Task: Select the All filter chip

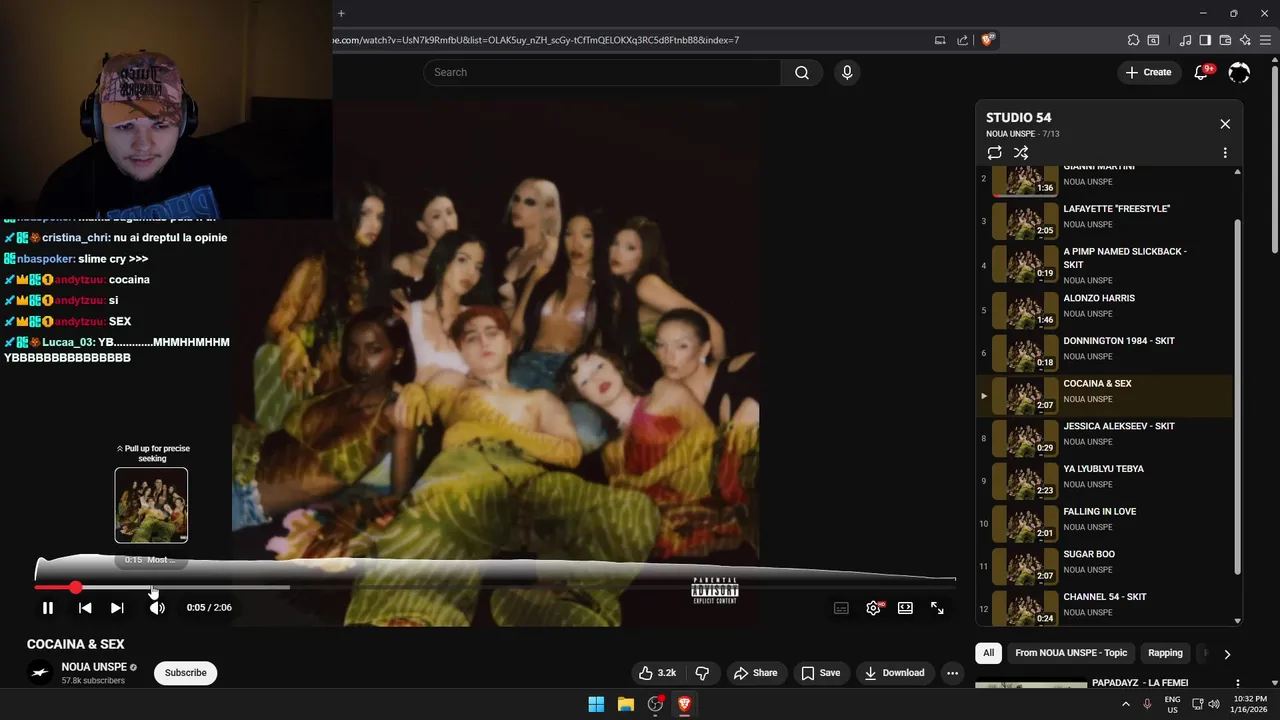Action: point(988,653)
